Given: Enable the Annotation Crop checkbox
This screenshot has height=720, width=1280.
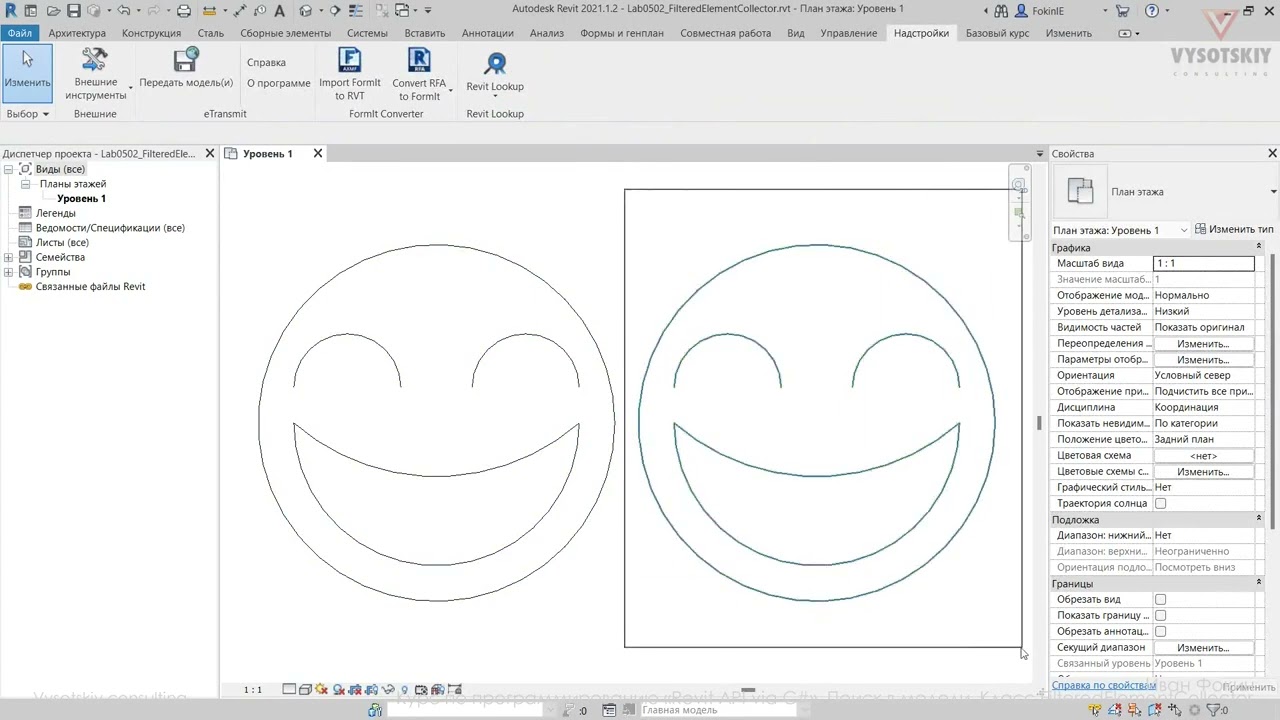Looking at the screenshot, I should (x=1160, y=631).
